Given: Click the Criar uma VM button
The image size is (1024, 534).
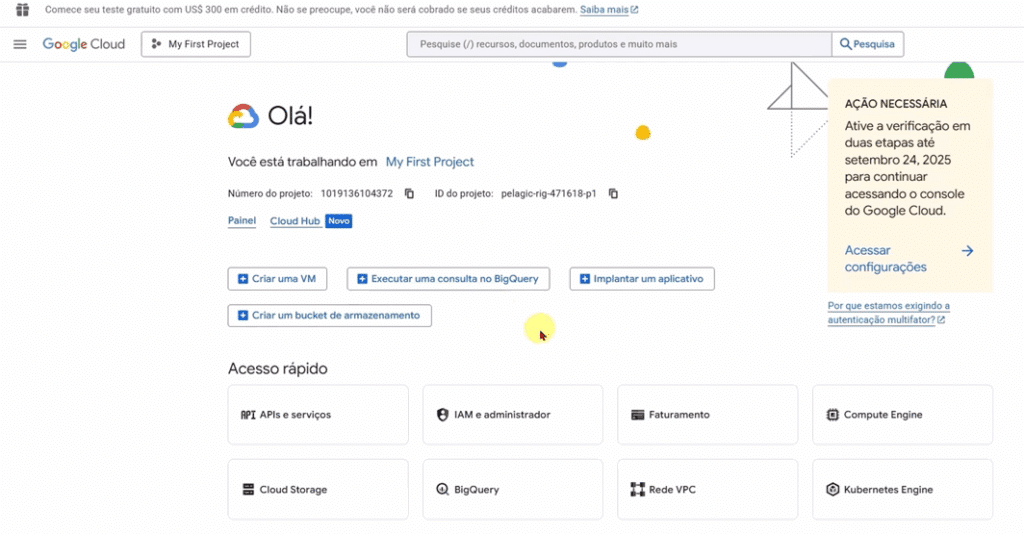Looking at the screenshot, I should click(278, 279).
